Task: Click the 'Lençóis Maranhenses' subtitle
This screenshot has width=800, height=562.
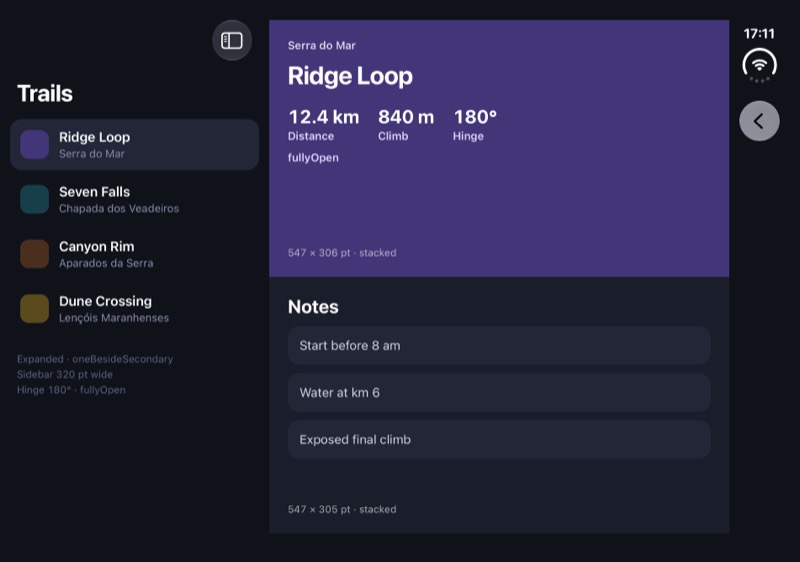Action: (114, 318)
